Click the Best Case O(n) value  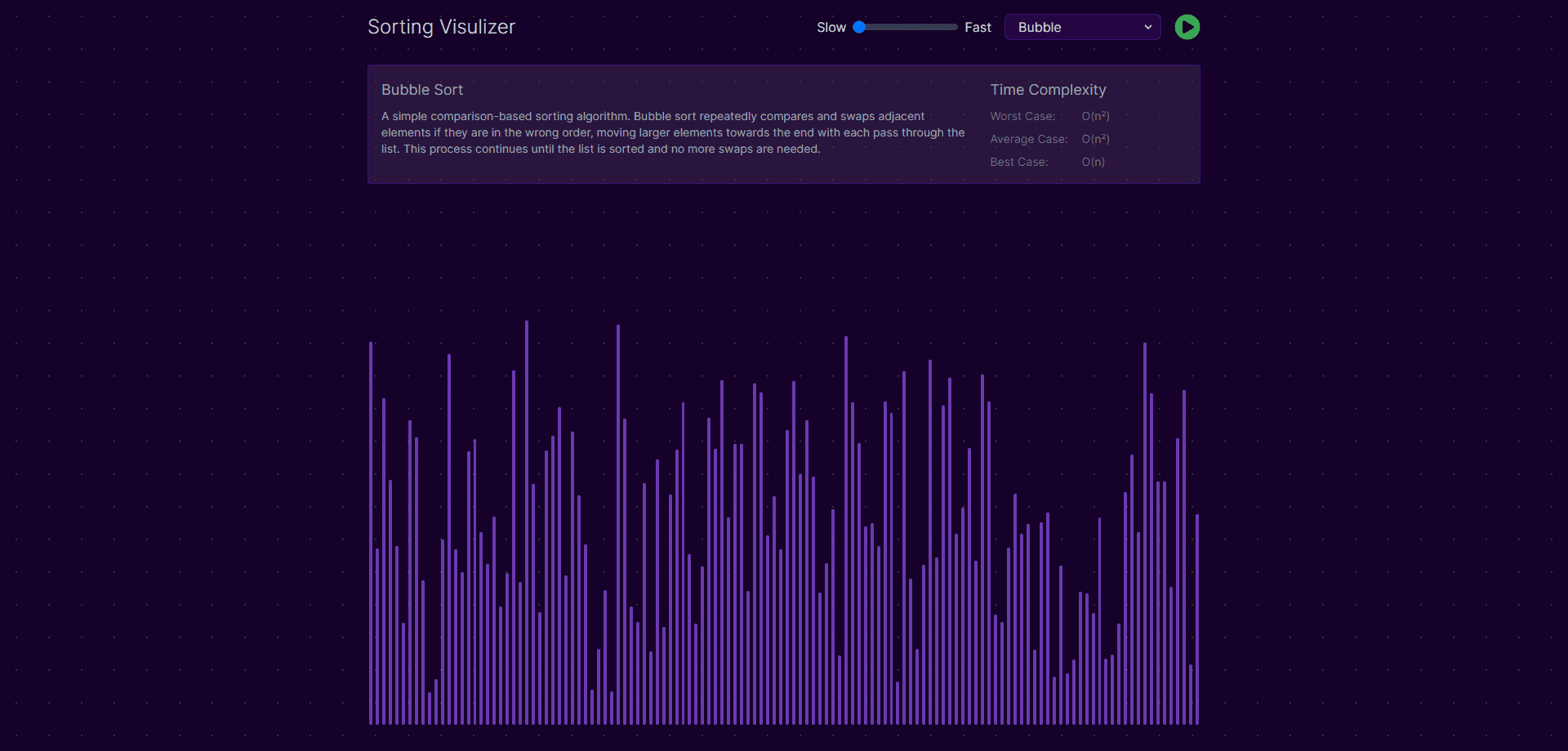coord(1093,162)
